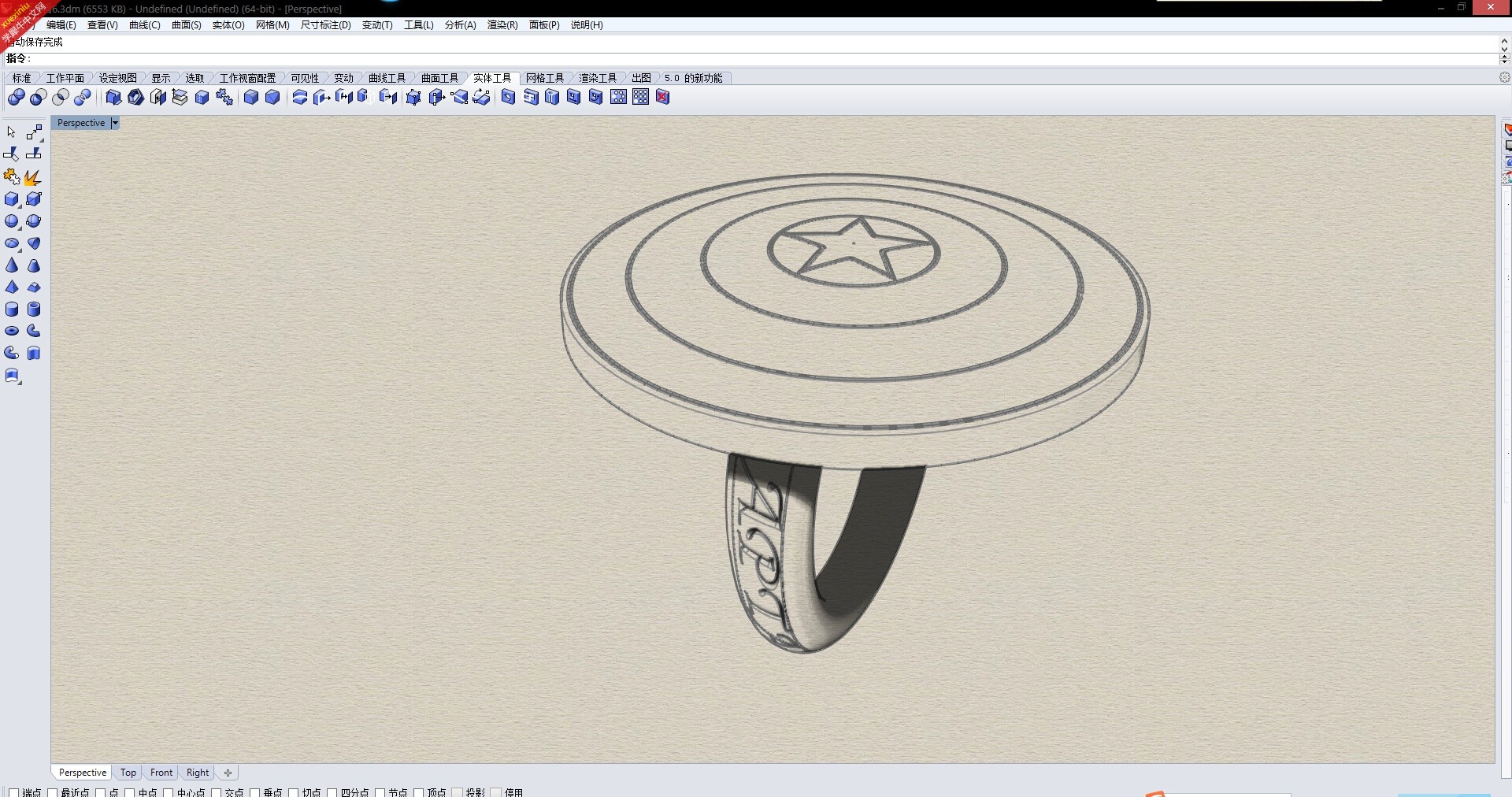This screenshot has height=797, width=1512.
Task: Open the 说明(H) menu
Action: 587,25
